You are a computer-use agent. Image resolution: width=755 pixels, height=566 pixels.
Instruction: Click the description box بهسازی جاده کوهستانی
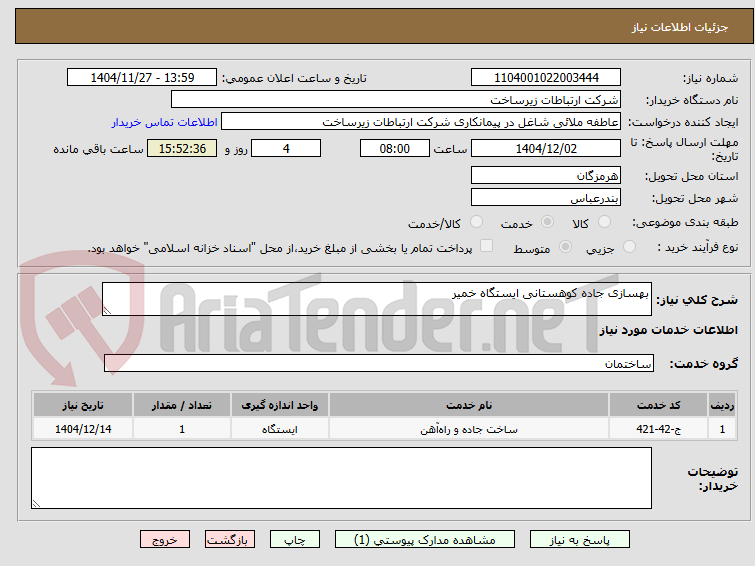click(377, 299)
